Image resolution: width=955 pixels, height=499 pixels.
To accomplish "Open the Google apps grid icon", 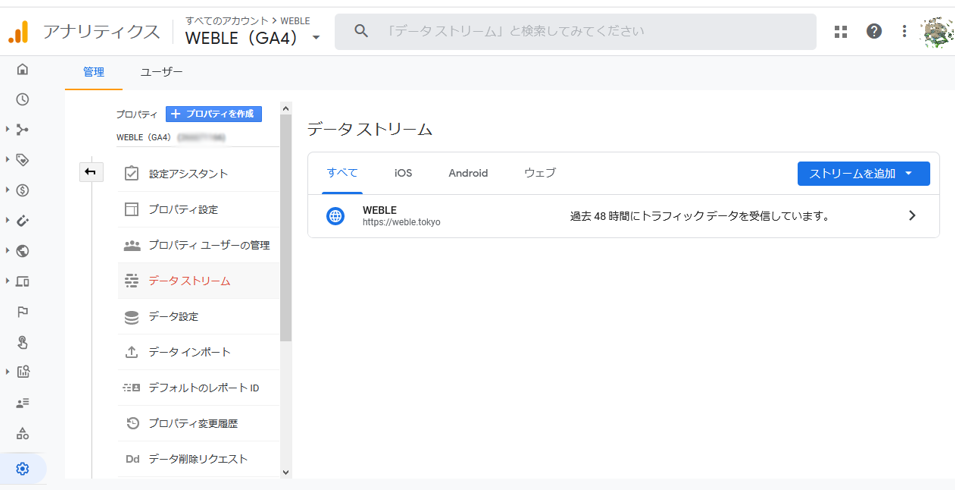I will click(x=841, y=32).
